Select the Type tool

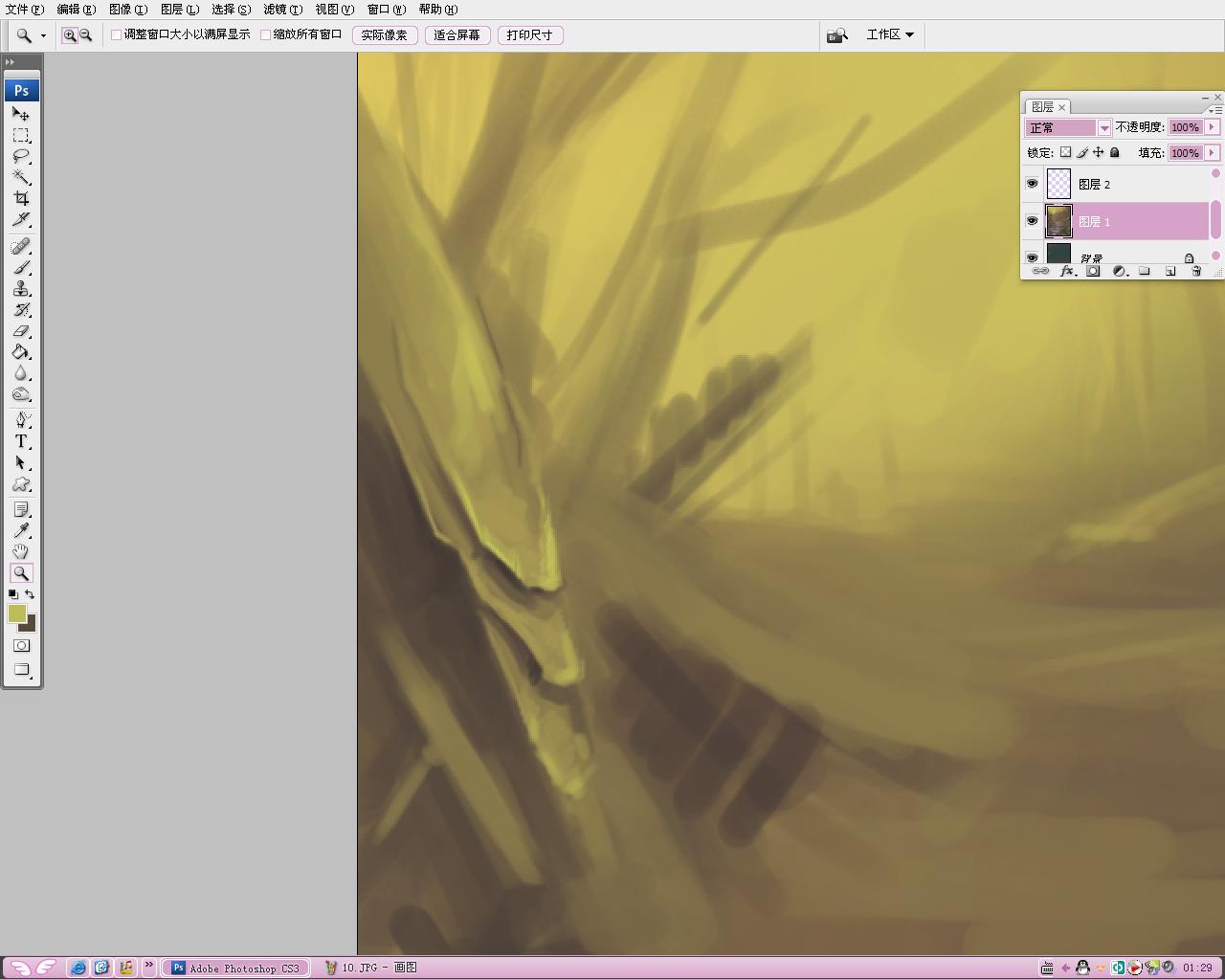[x=21, y=441]
